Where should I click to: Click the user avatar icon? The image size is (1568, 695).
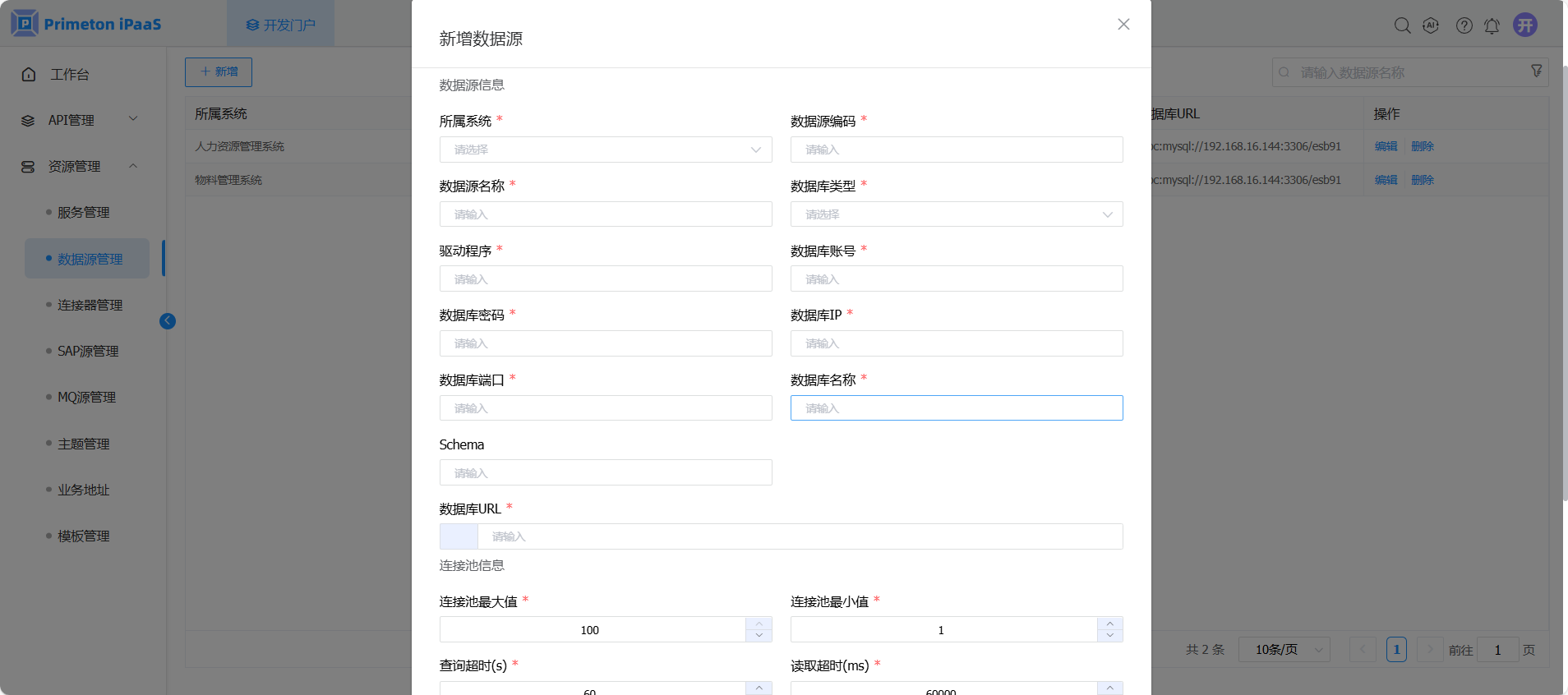point(1525,25)
